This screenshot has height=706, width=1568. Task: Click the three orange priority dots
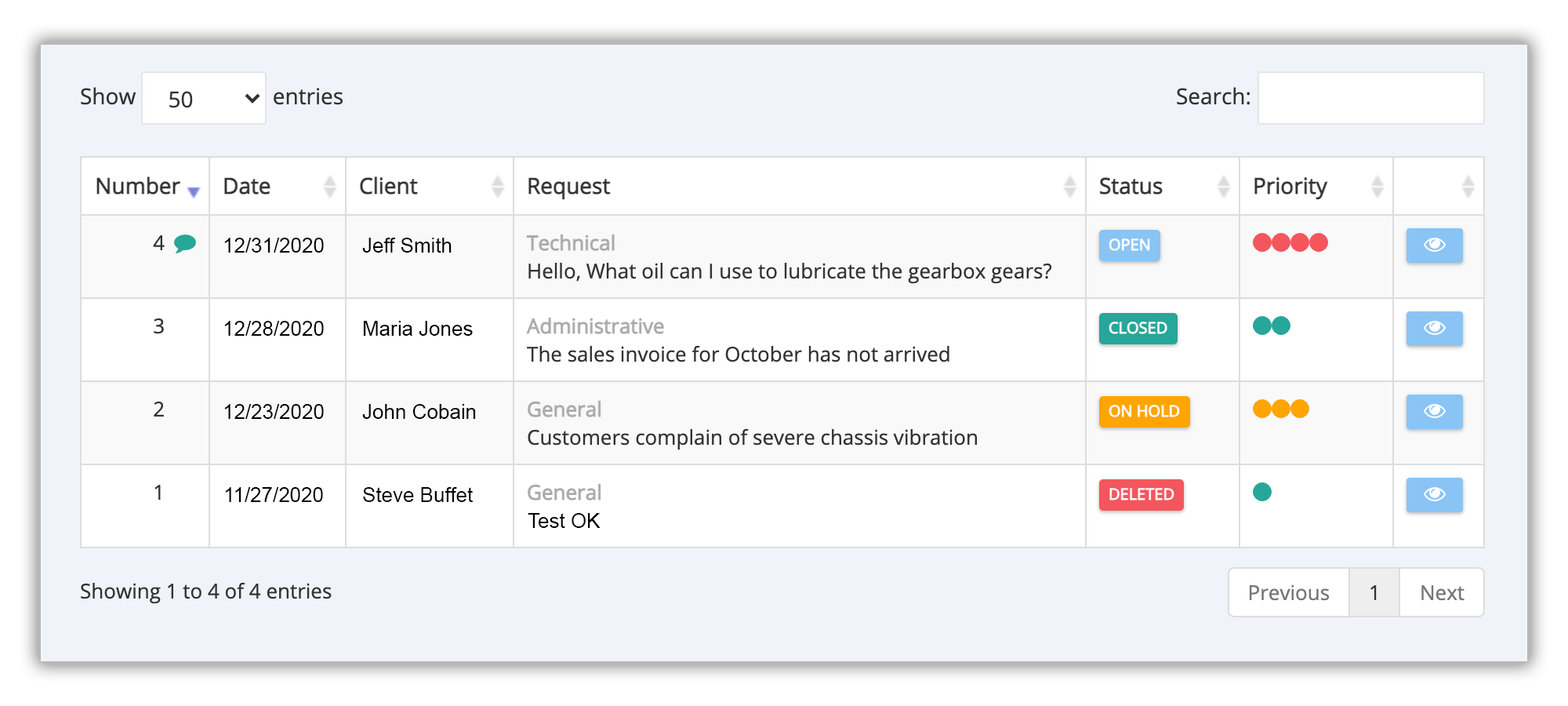coord(1281,409)
